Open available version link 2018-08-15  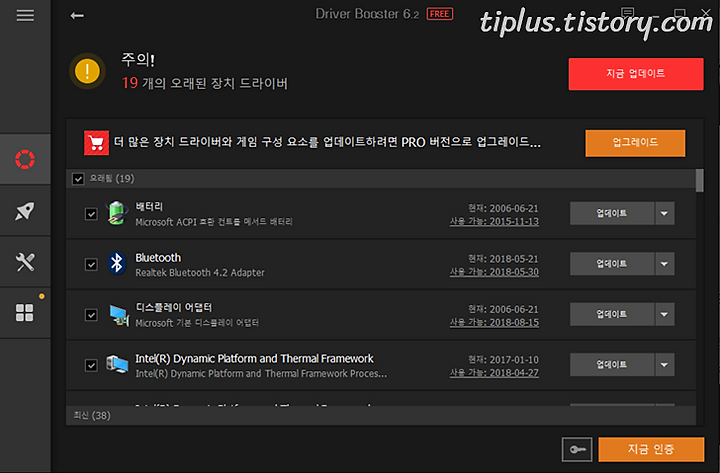(494, 322)
